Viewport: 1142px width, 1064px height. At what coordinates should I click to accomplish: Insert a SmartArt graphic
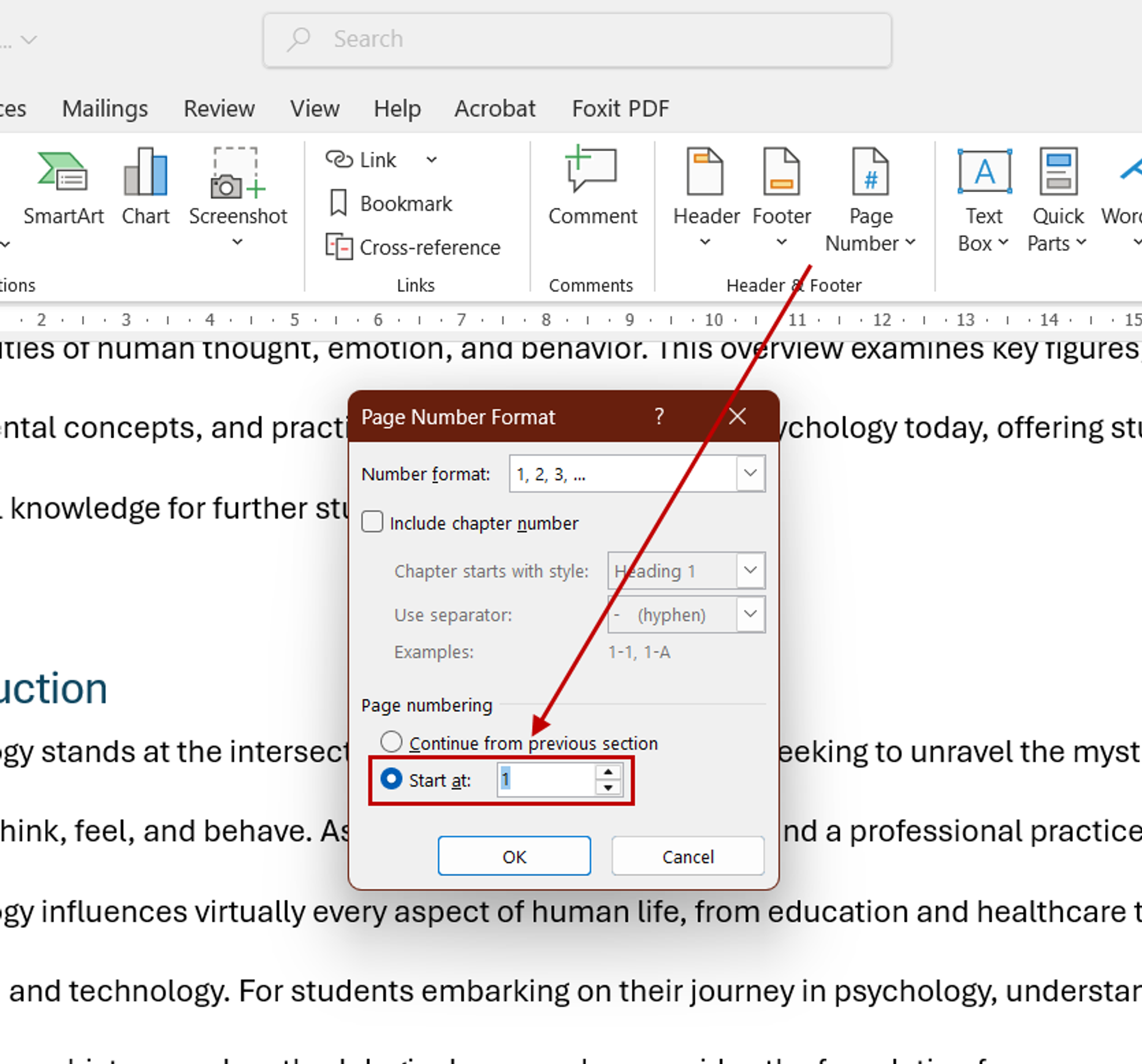pos(63,188)
